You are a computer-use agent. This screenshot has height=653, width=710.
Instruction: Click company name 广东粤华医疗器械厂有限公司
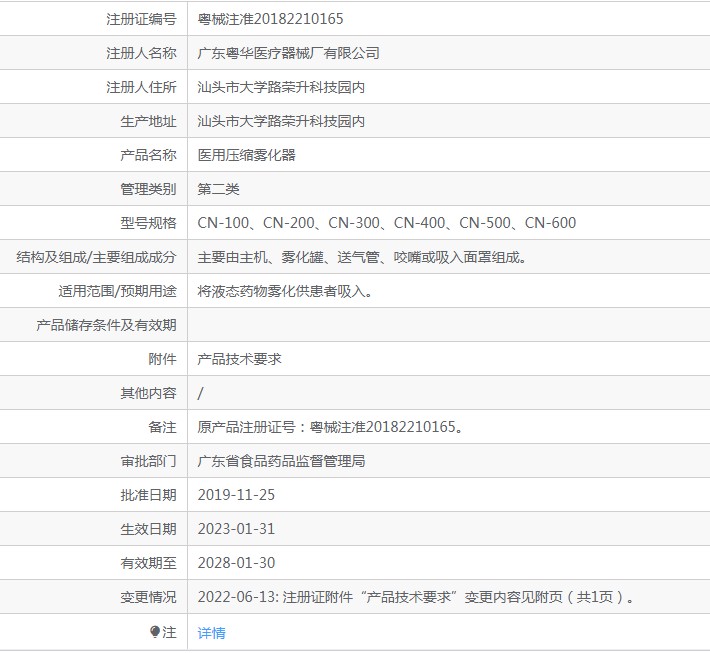[x=288, y=53]
